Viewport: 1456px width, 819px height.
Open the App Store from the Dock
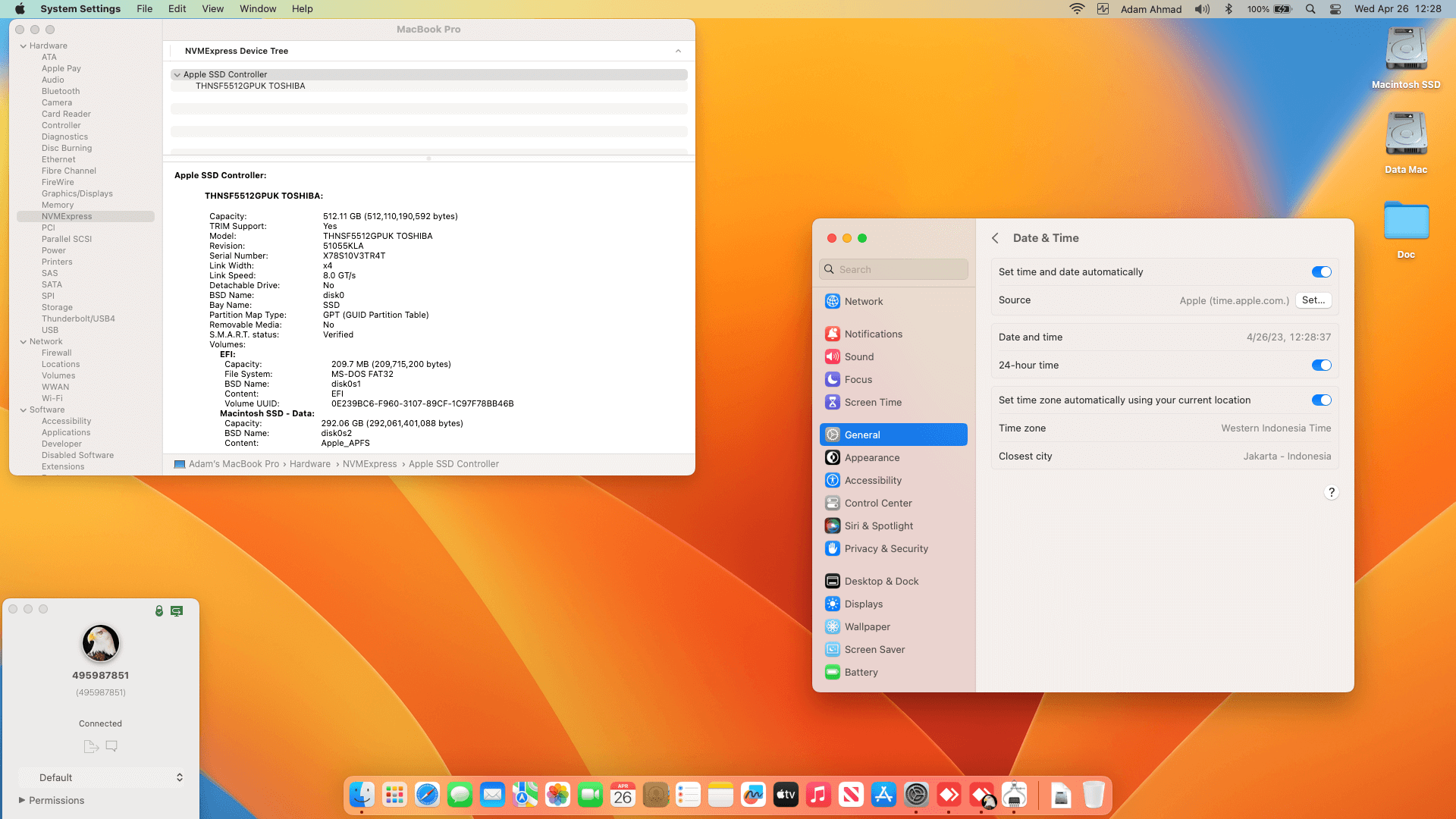[x=883, y=795]
